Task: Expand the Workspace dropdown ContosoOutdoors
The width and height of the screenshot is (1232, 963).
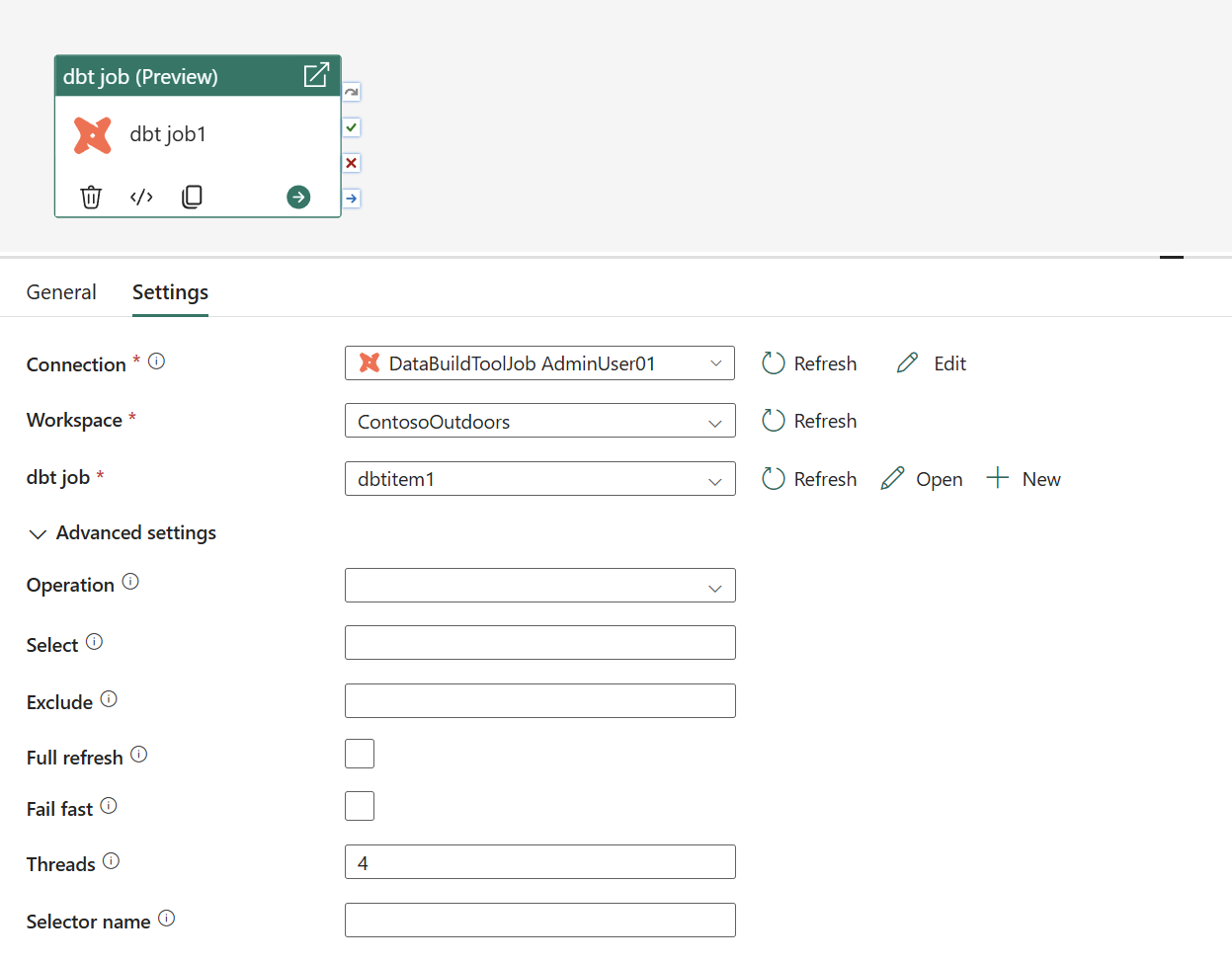Action: pos(539,421)
